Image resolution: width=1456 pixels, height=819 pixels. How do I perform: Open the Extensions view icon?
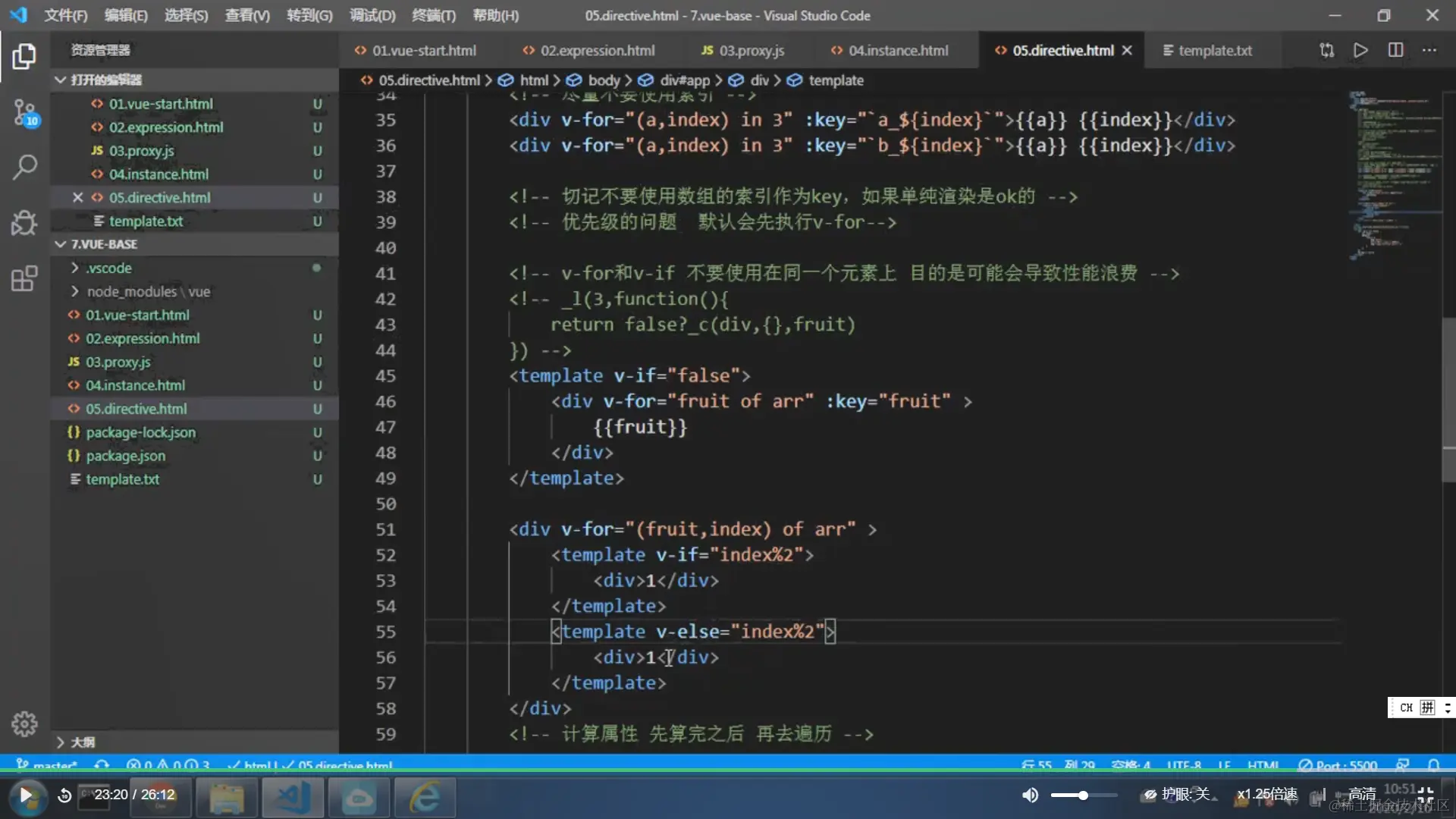pos(24,278)
